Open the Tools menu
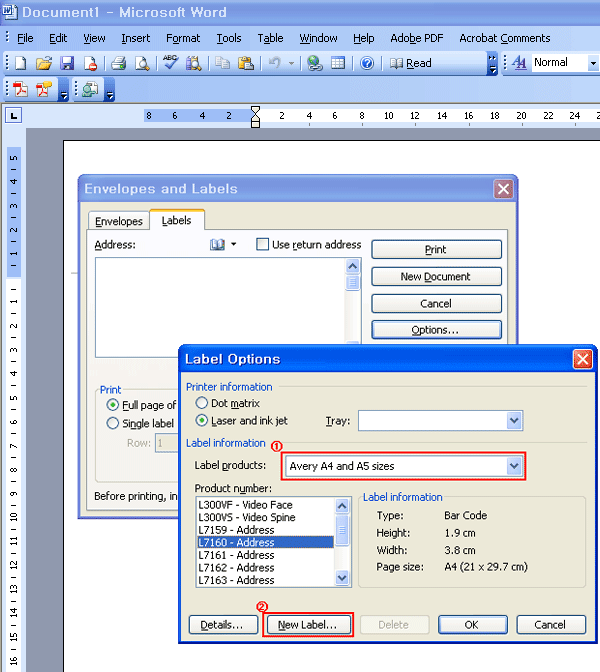 [x=229, y=38]
